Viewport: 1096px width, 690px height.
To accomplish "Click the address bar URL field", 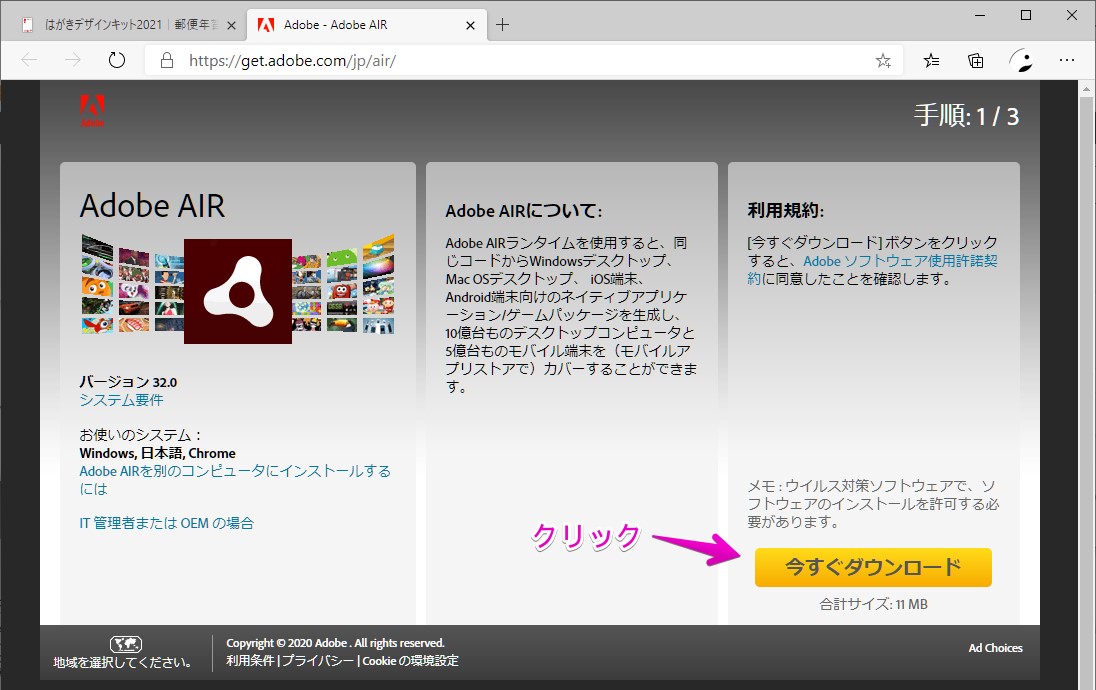I will pos(524,61).
